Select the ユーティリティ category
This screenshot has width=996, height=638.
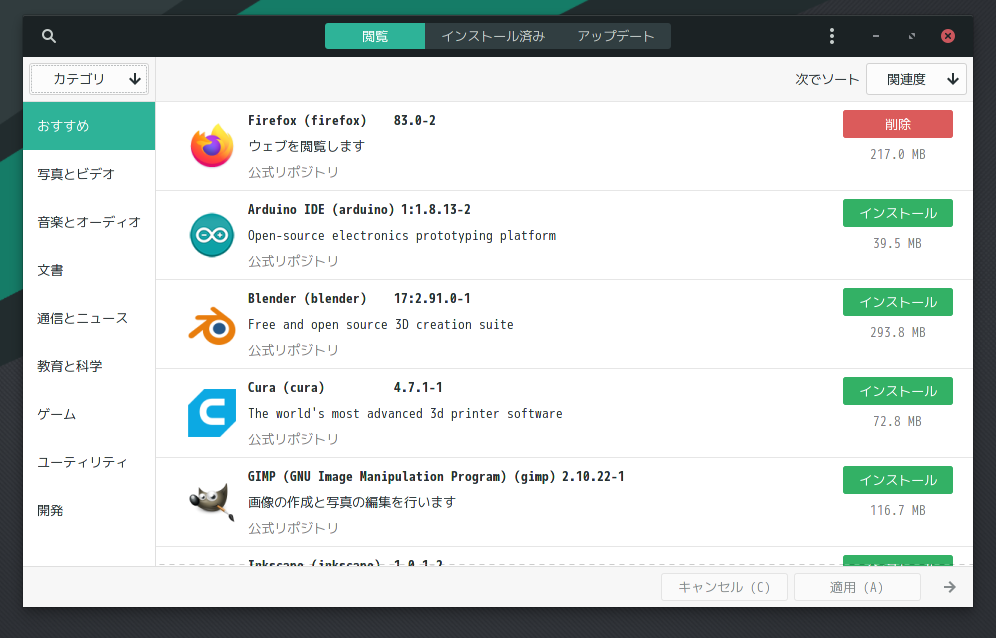[x=89, y=463]
